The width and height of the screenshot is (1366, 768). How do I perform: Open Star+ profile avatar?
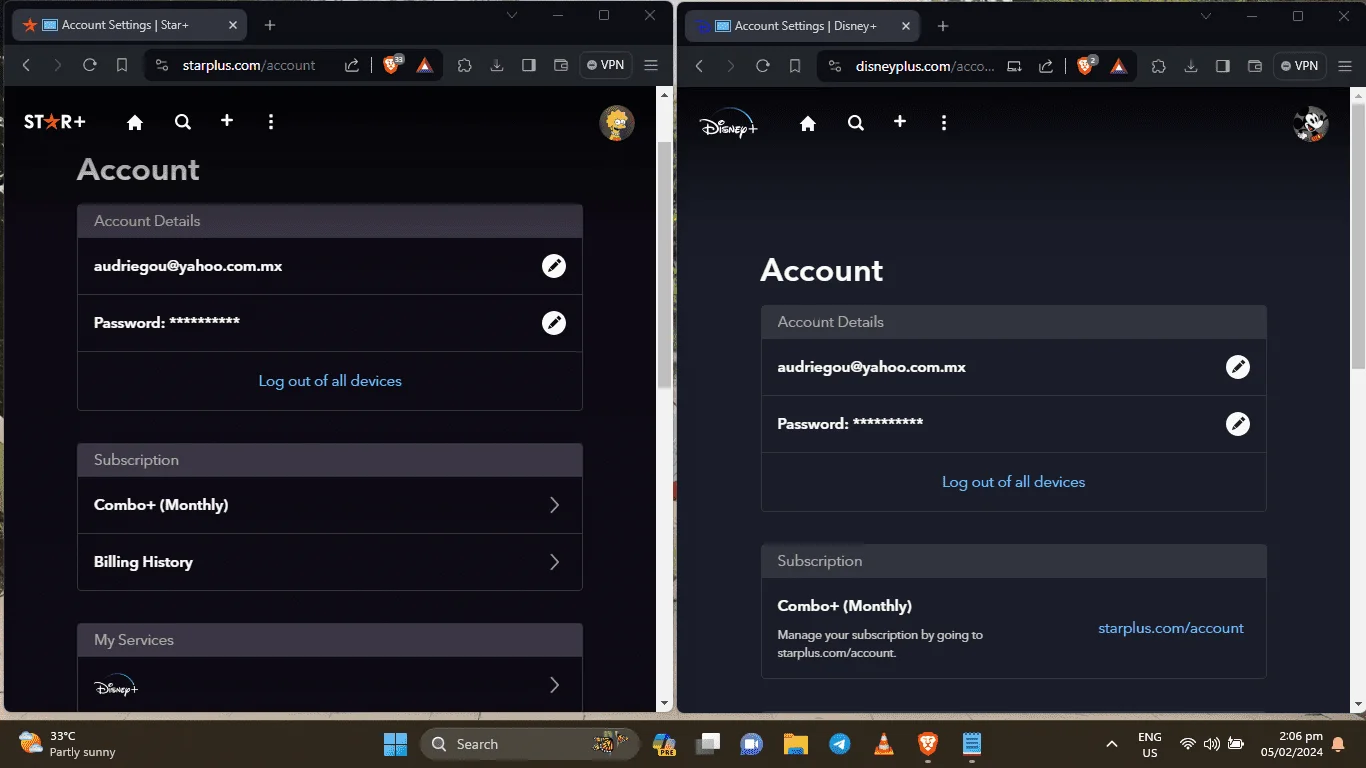coord(617,123)
